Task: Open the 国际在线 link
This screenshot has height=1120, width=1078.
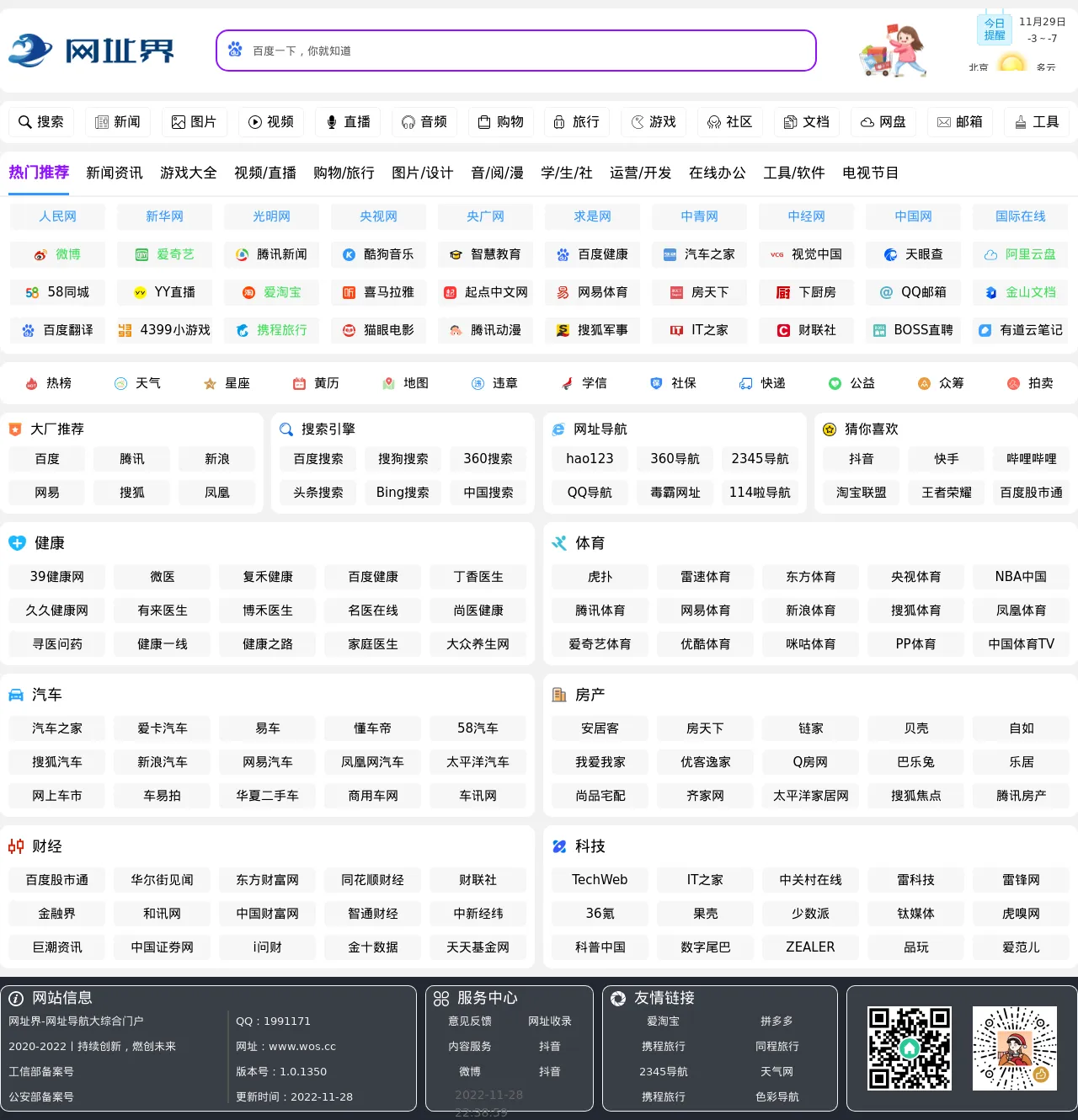Action: point(1020,216)
